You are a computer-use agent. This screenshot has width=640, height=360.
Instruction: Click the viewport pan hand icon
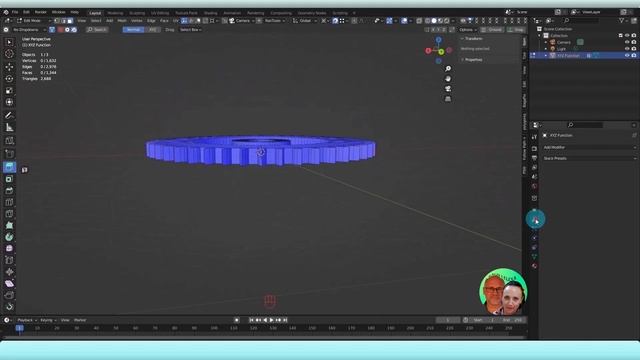(448, 79)
